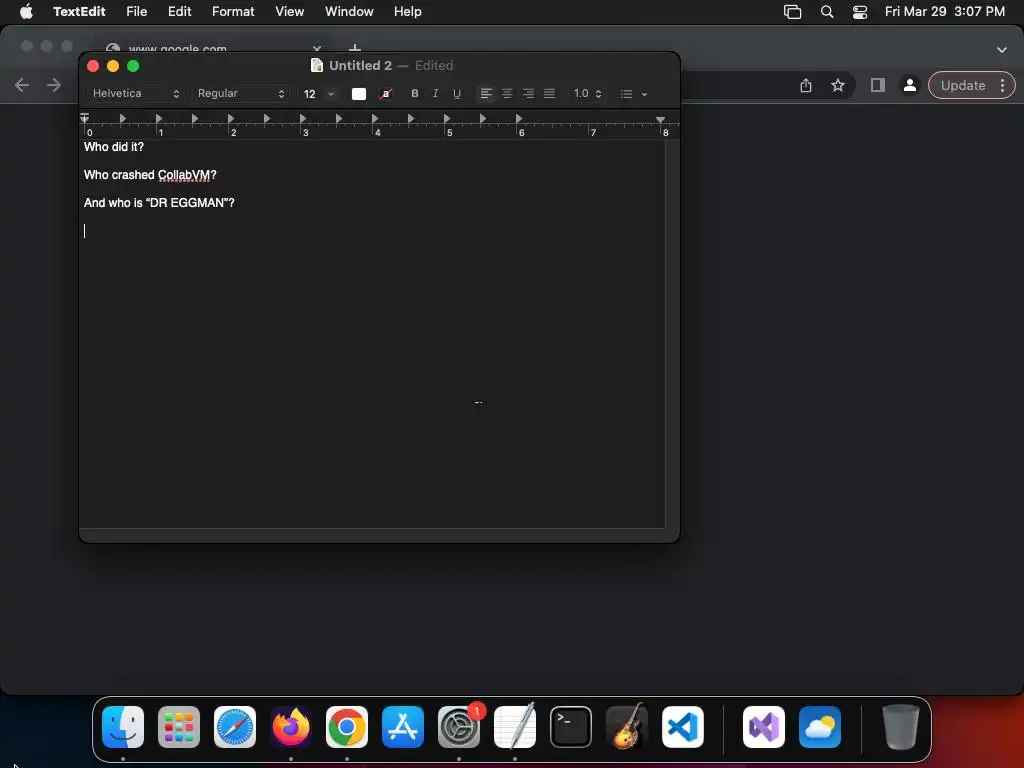Expand Chrome's tab search chevron

pyautogui.click(x=1002, y=50)
